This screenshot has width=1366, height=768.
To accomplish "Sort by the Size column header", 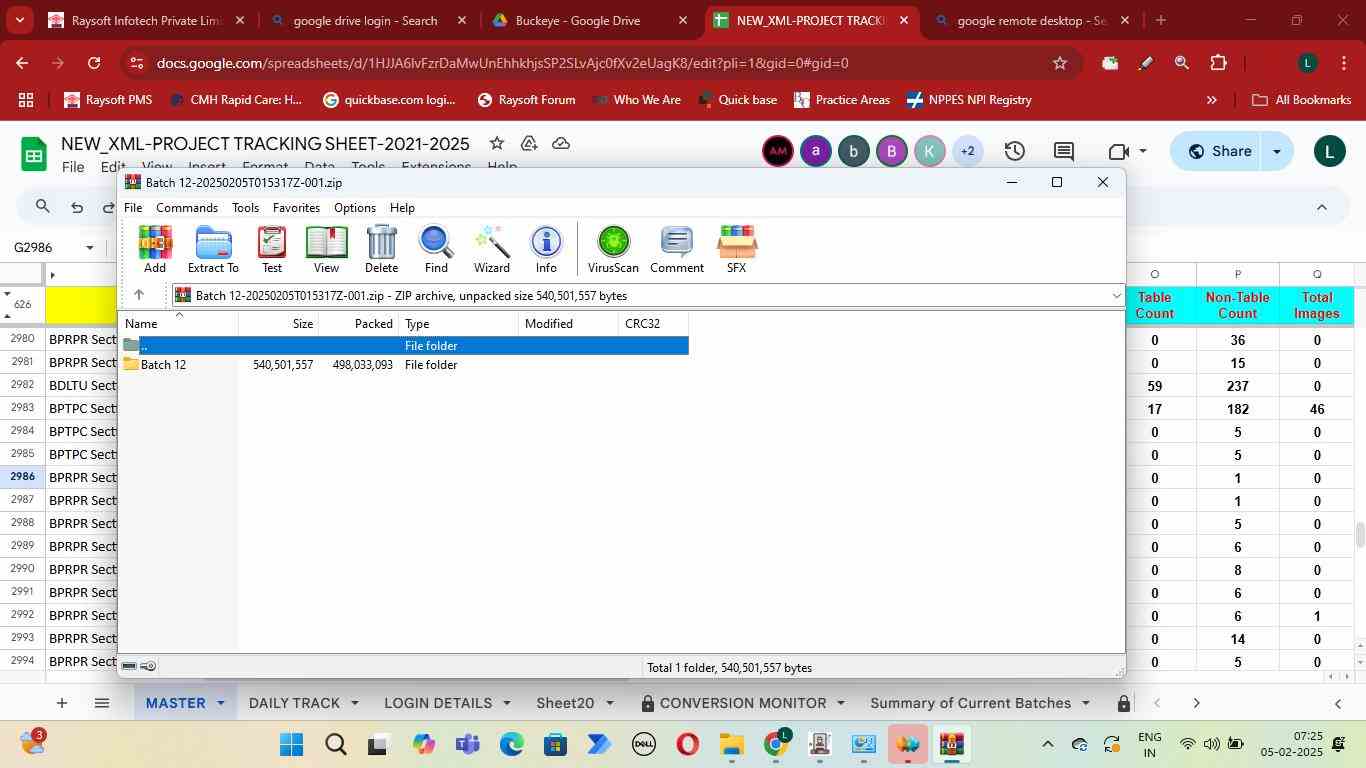I will click(302, 324).
